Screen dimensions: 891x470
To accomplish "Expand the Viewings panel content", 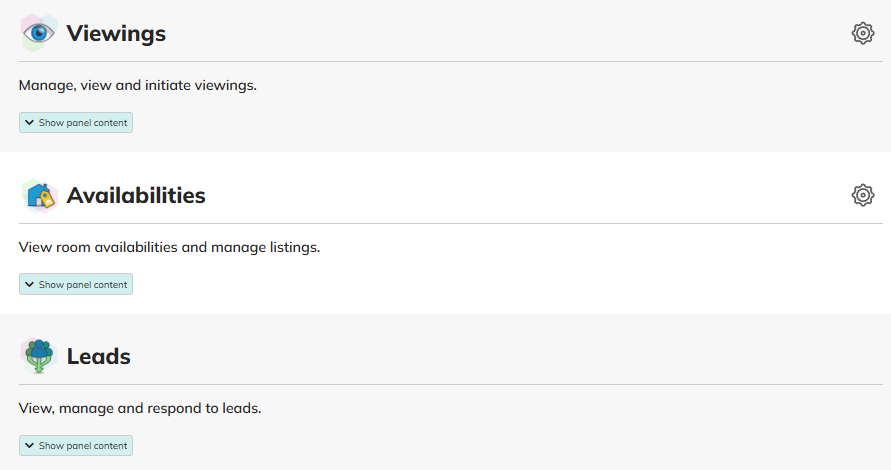I will tap(76, 123).
